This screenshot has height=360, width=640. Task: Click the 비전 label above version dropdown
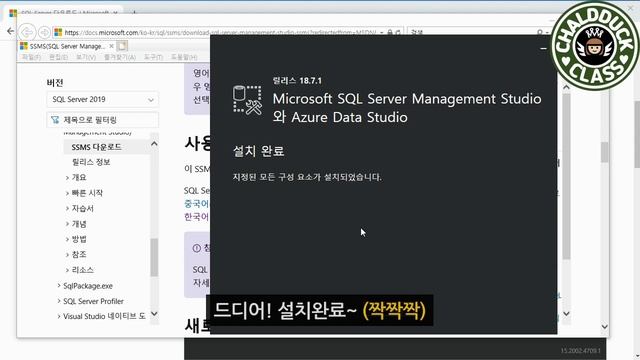[x=55, y=83]
